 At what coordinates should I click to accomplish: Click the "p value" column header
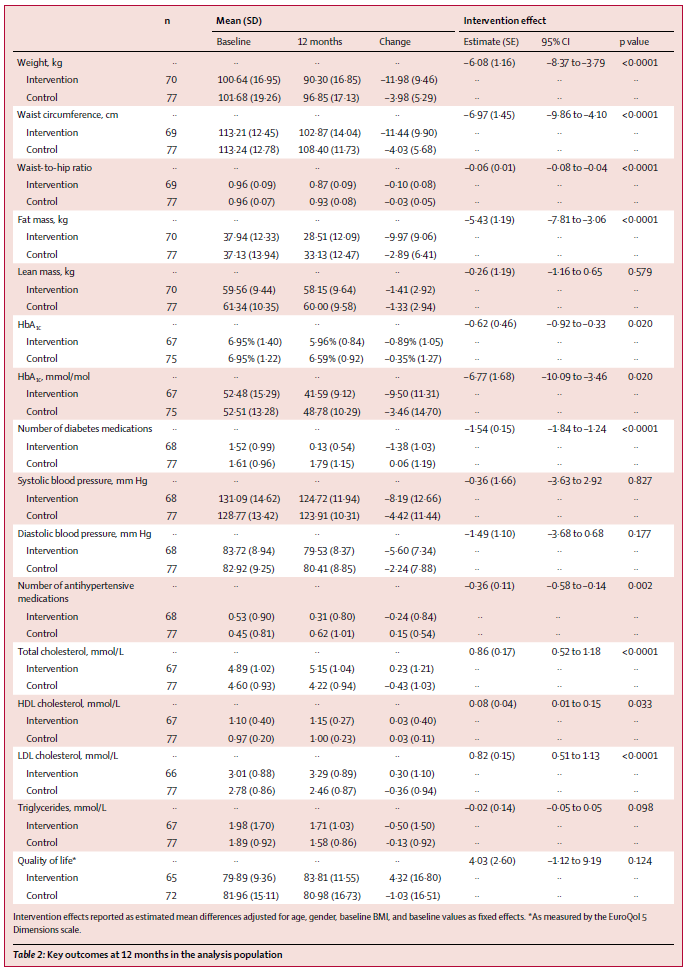coord(635,42)
